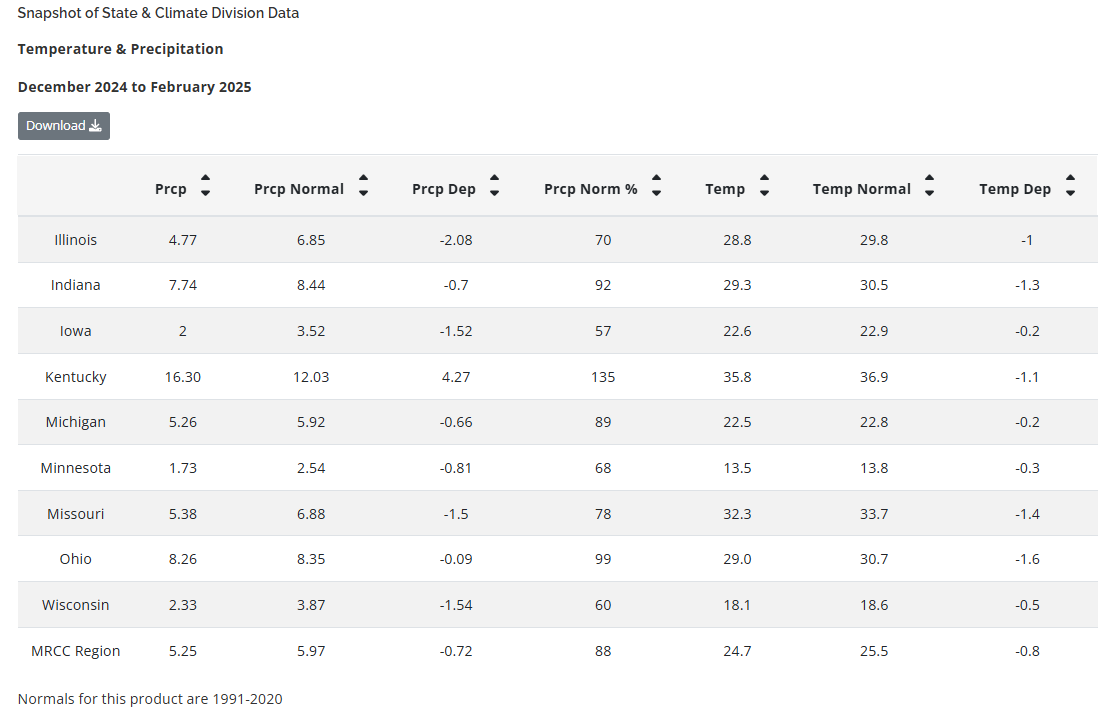1114x715 pixels.
Task: Sort by Prcp Norm % arrows
Action: pos(656,186)
